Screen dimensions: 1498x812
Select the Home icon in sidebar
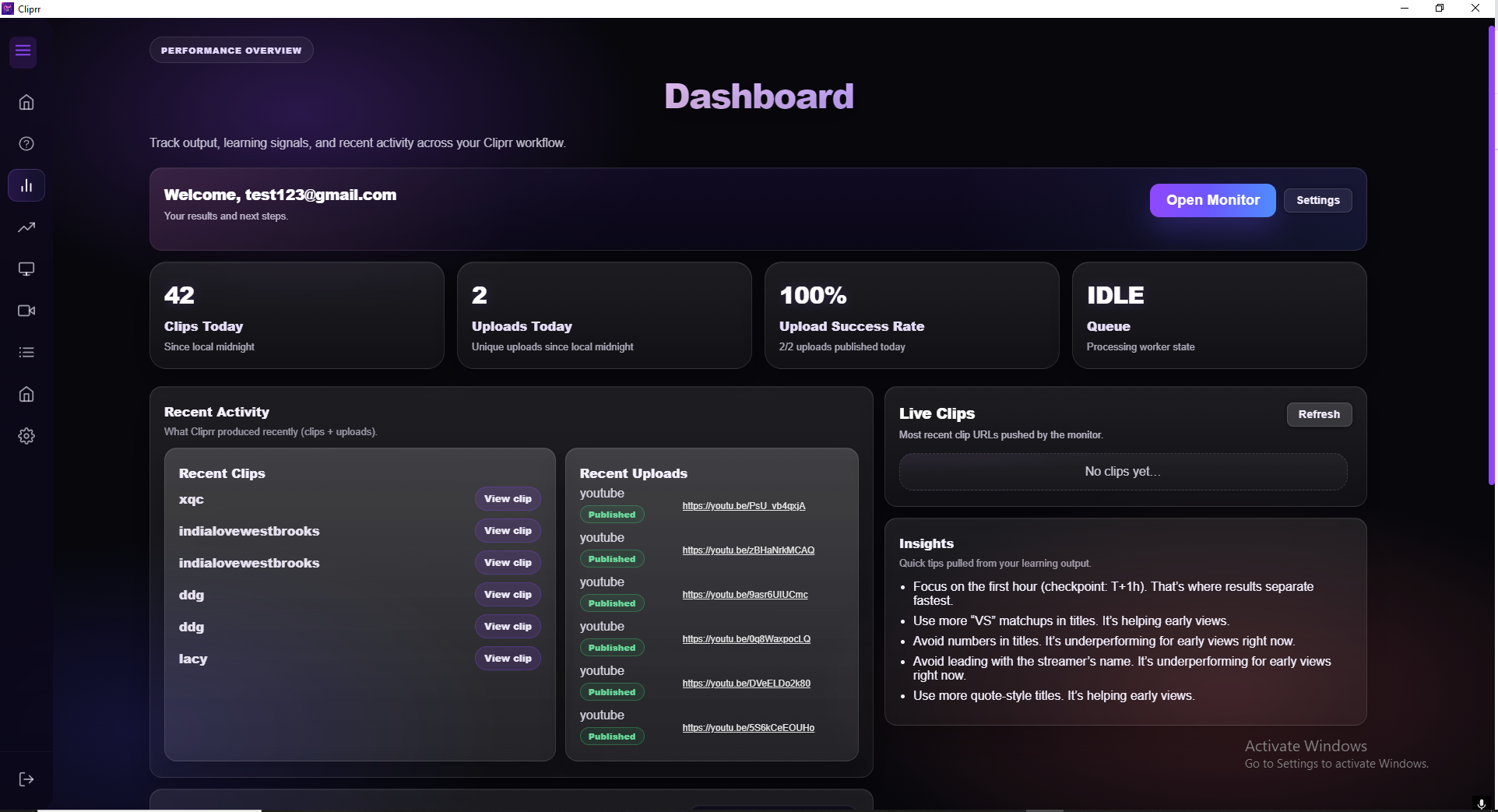[26, 102]
